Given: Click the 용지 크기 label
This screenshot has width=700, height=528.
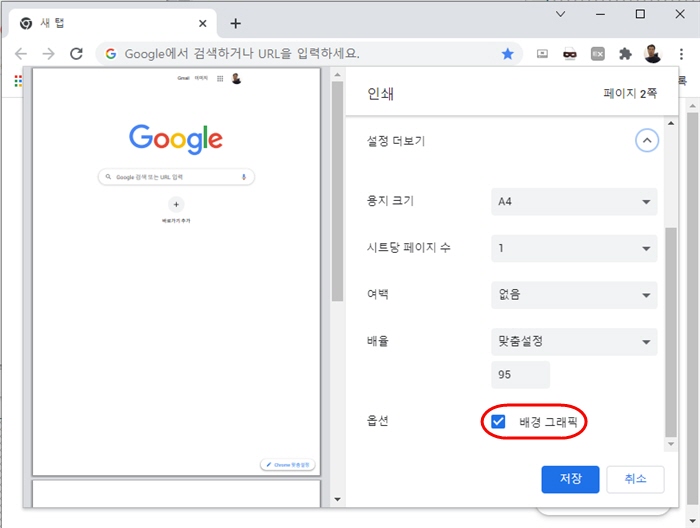Looking at the screenshot, I should pos(390,201).
